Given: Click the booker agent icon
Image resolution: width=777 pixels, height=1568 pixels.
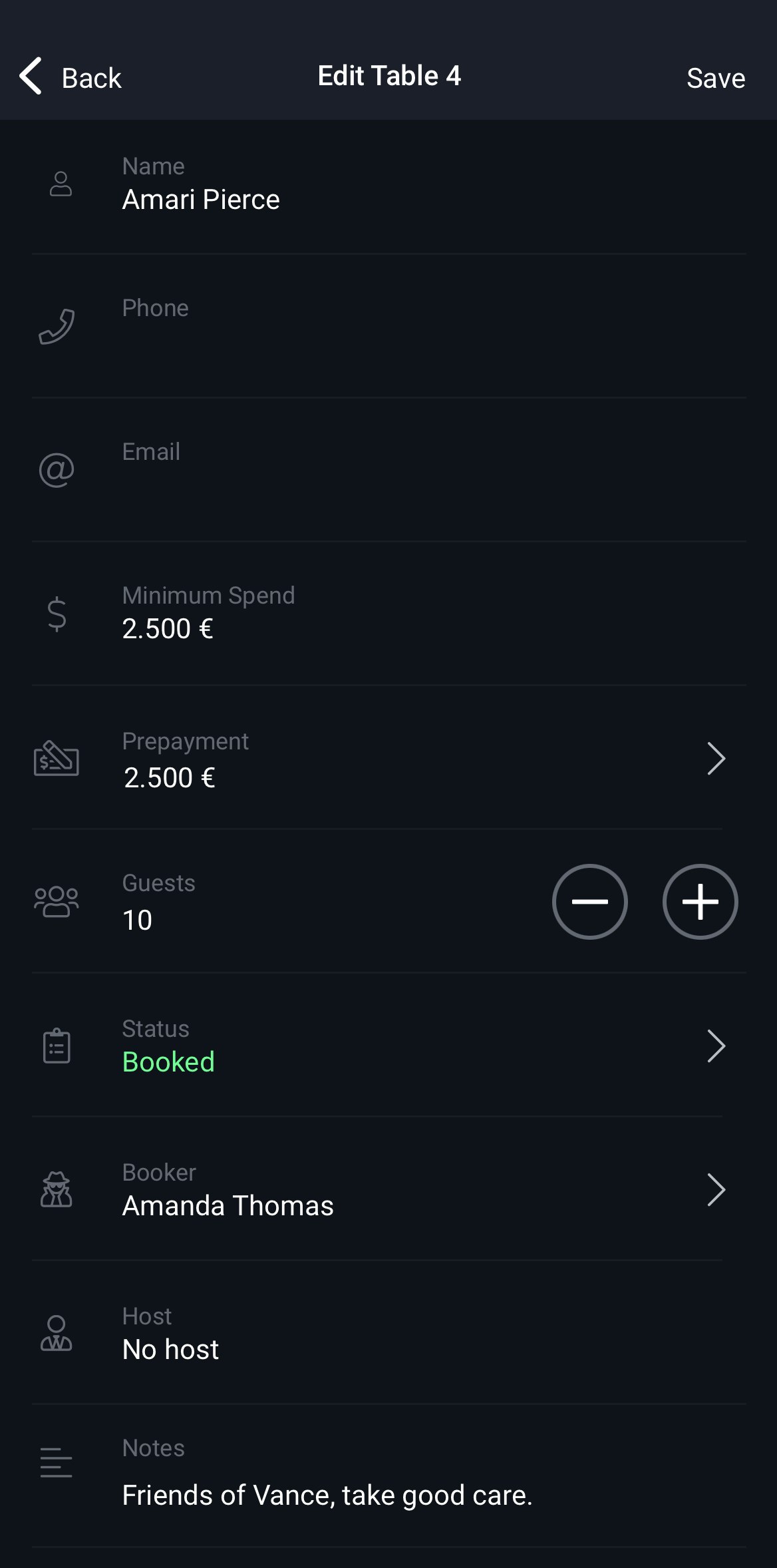Looking at the screenshot, I should [57, 1190].
